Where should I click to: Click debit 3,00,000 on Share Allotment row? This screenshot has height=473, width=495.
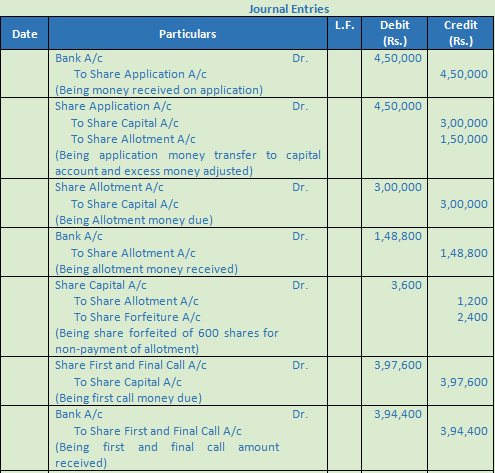pos(398,187)
